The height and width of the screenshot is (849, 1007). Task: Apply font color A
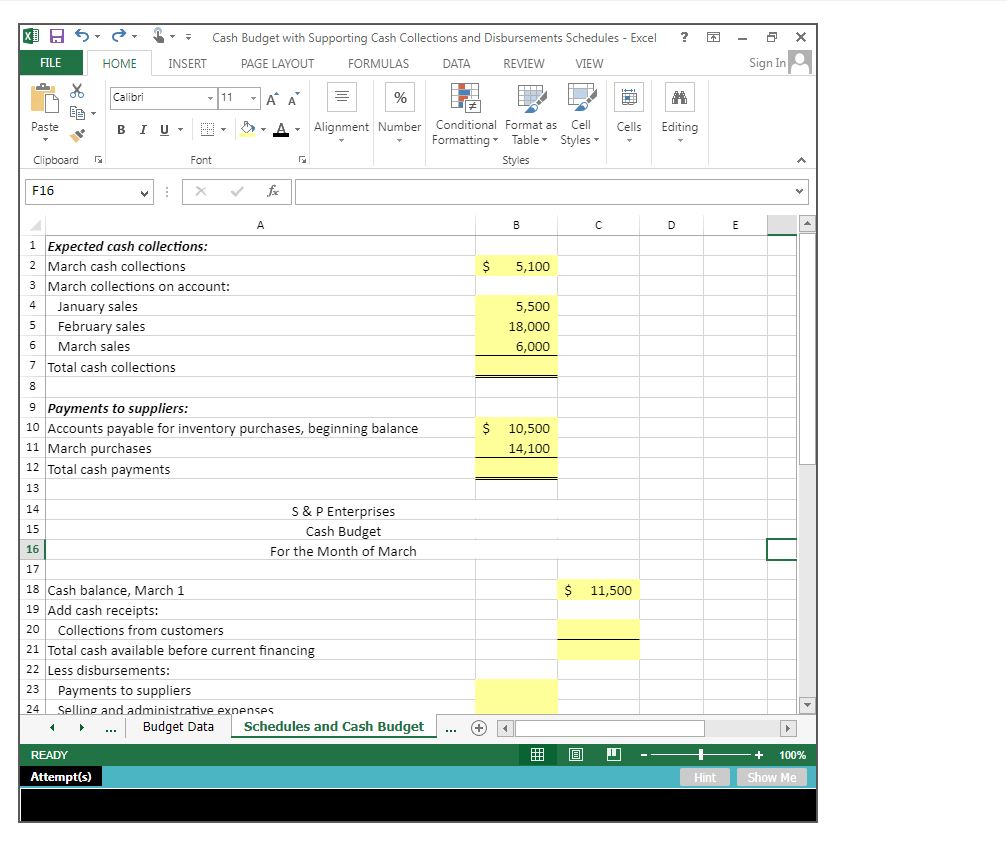point(281,129)
